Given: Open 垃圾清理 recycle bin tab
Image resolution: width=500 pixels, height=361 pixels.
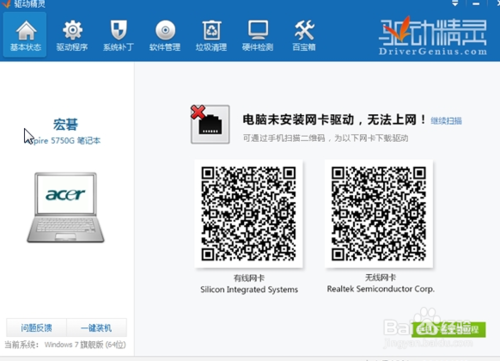Looking at the screenshot, I should click(211, 35).
